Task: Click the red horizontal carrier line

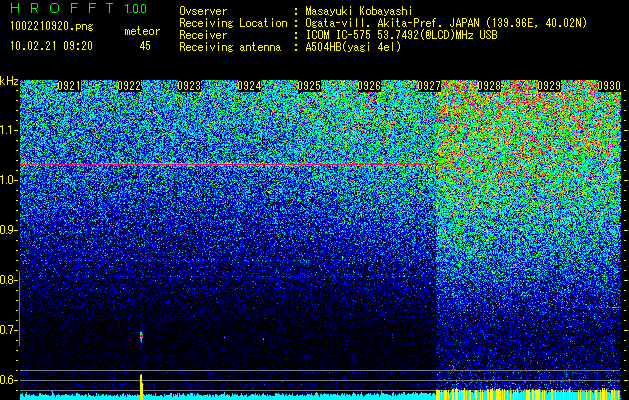Action: (228, 164)
